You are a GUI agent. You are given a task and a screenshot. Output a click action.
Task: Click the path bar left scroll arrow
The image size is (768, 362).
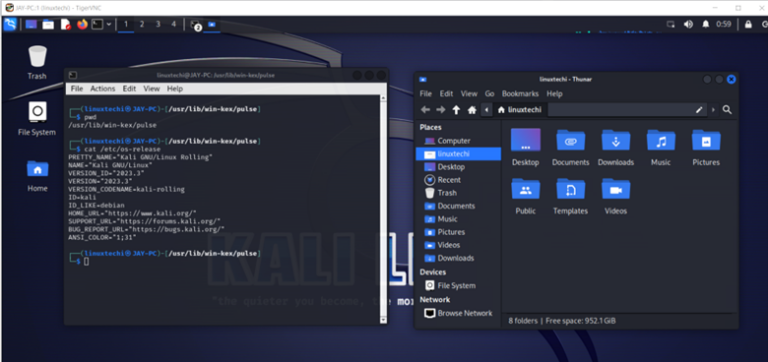(486, 110)
